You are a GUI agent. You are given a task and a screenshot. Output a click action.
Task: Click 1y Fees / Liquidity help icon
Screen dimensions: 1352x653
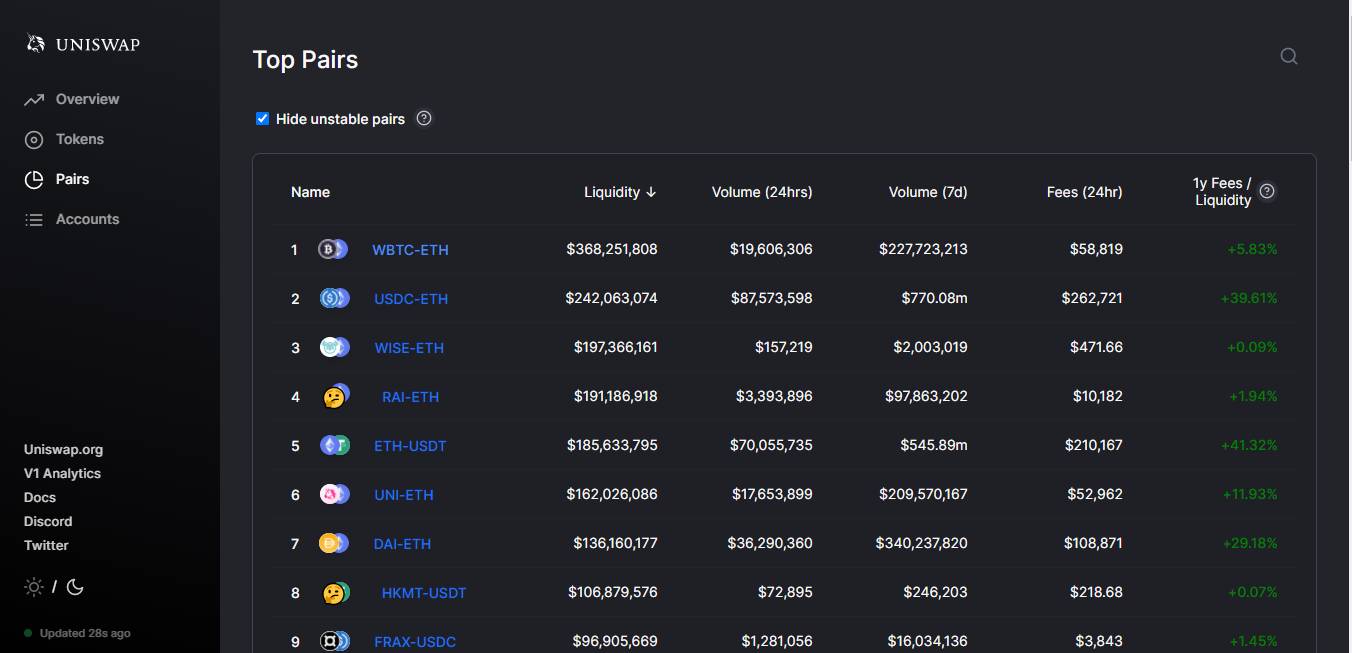(1267, 191)
